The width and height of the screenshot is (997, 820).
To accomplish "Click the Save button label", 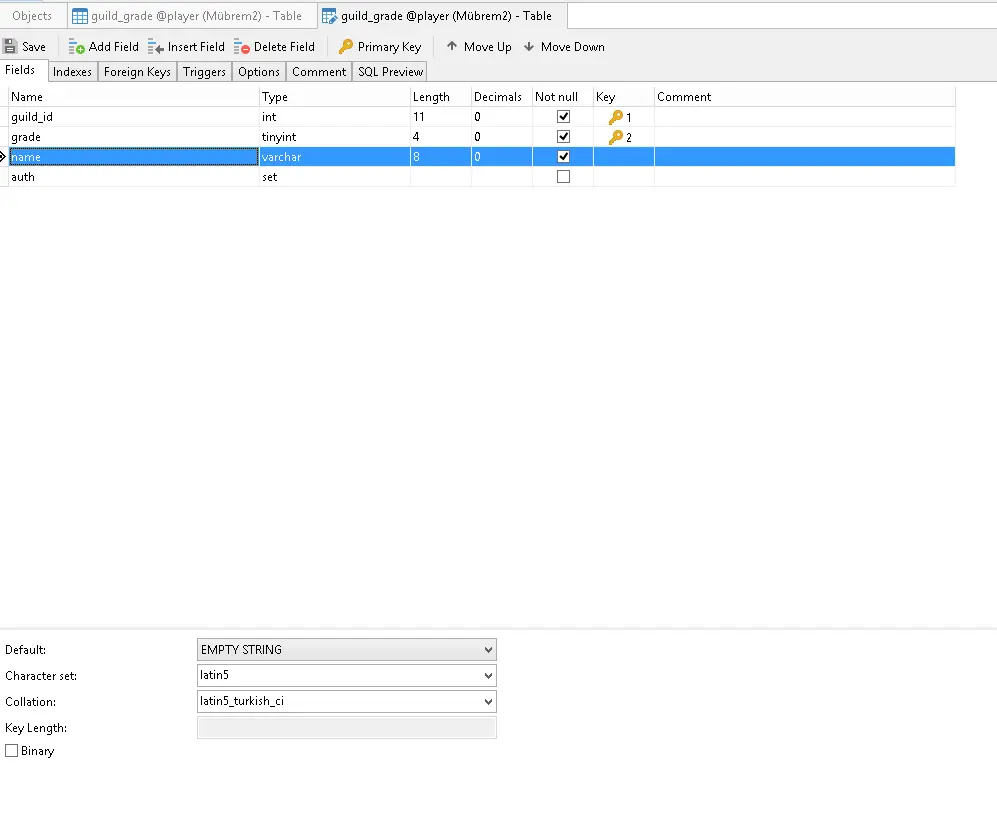I will click(x=34, y=47).
